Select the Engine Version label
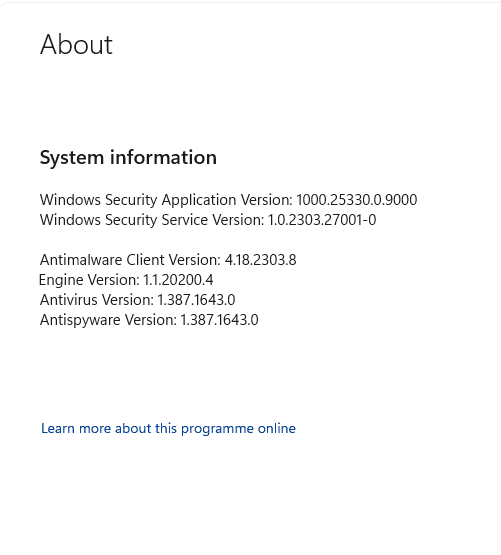This screenshot has width=501, height=555. click(89, 280)
